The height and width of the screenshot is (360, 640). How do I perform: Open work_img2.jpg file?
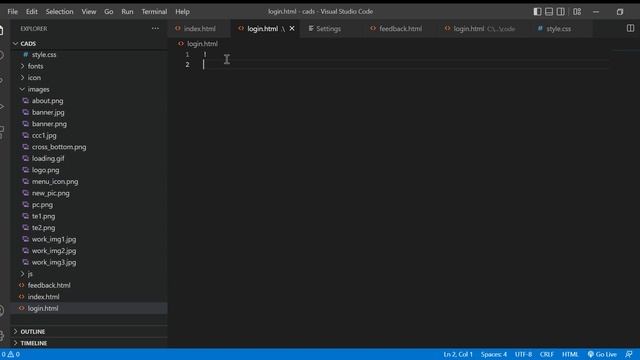[x=53, y=251]
